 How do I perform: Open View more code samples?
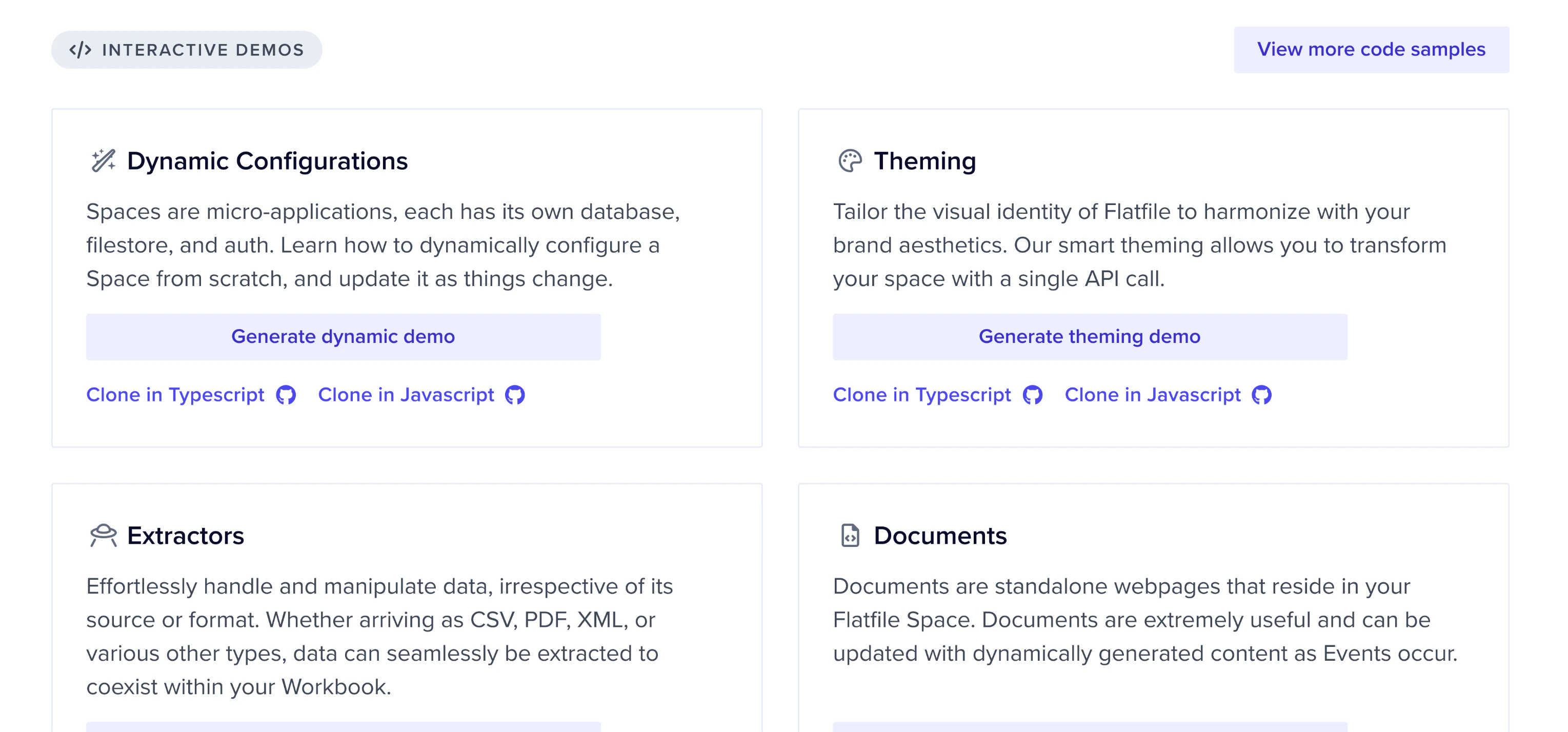1371,49
